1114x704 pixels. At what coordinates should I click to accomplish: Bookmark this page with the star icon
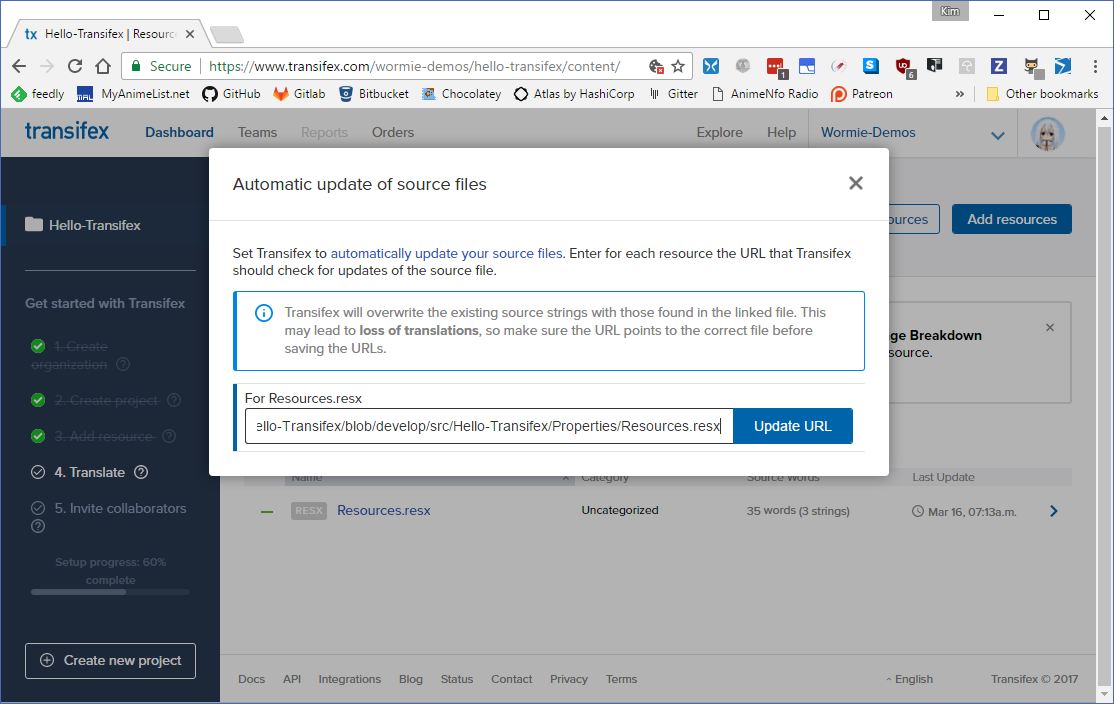(678, 66)
